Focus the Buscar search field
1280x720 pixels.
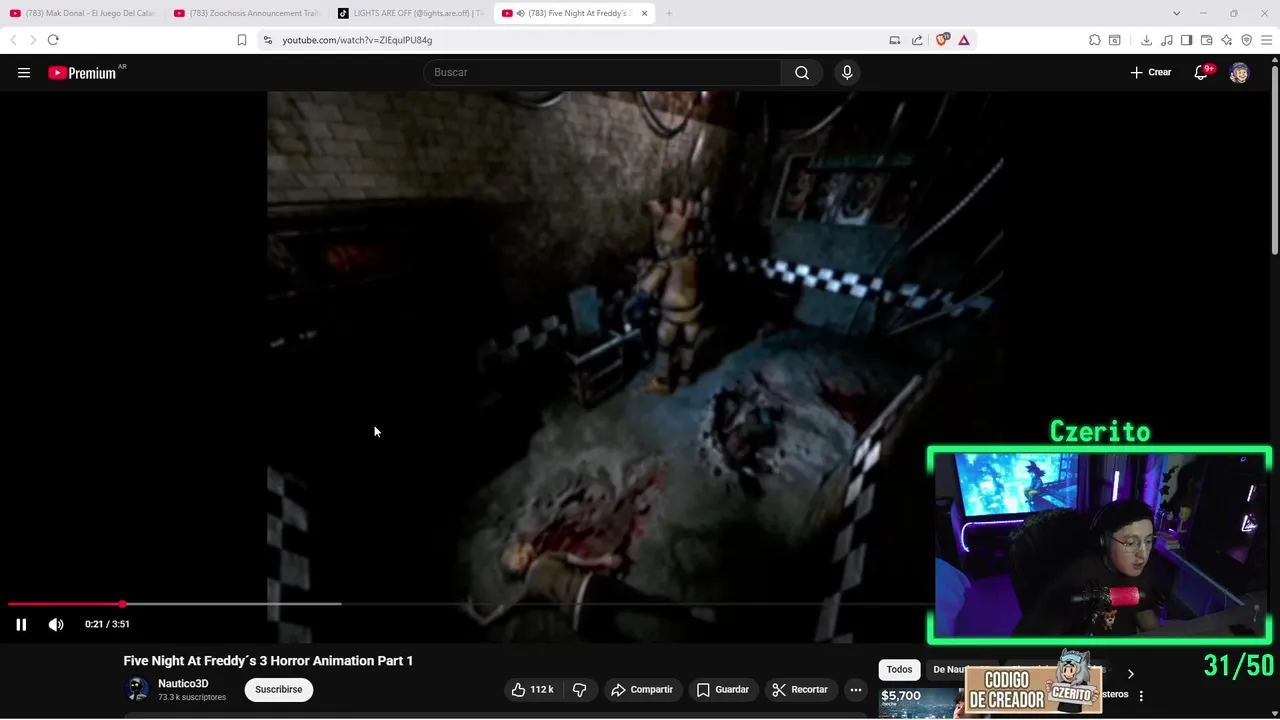point(602,72)
